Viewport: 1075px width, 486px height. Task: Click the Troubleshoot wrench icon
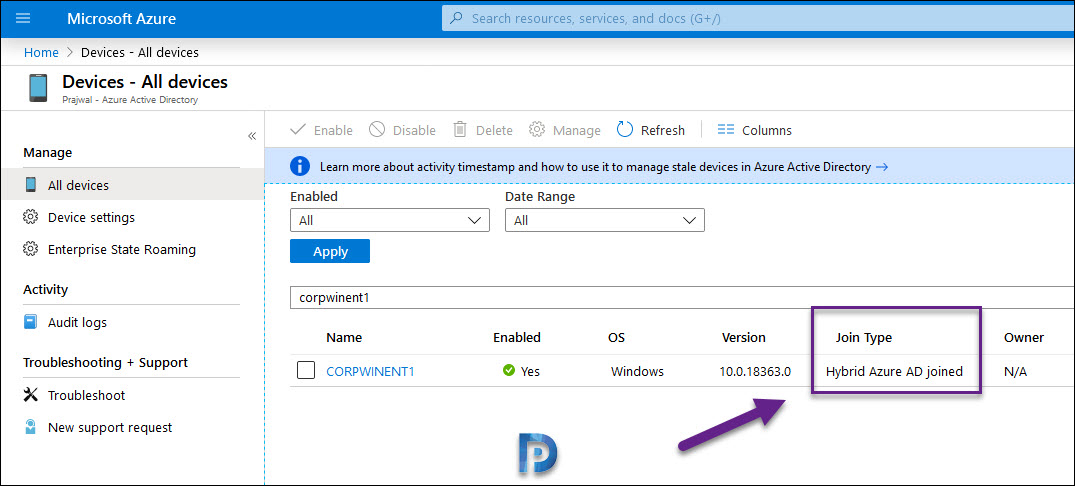point(30,395)
